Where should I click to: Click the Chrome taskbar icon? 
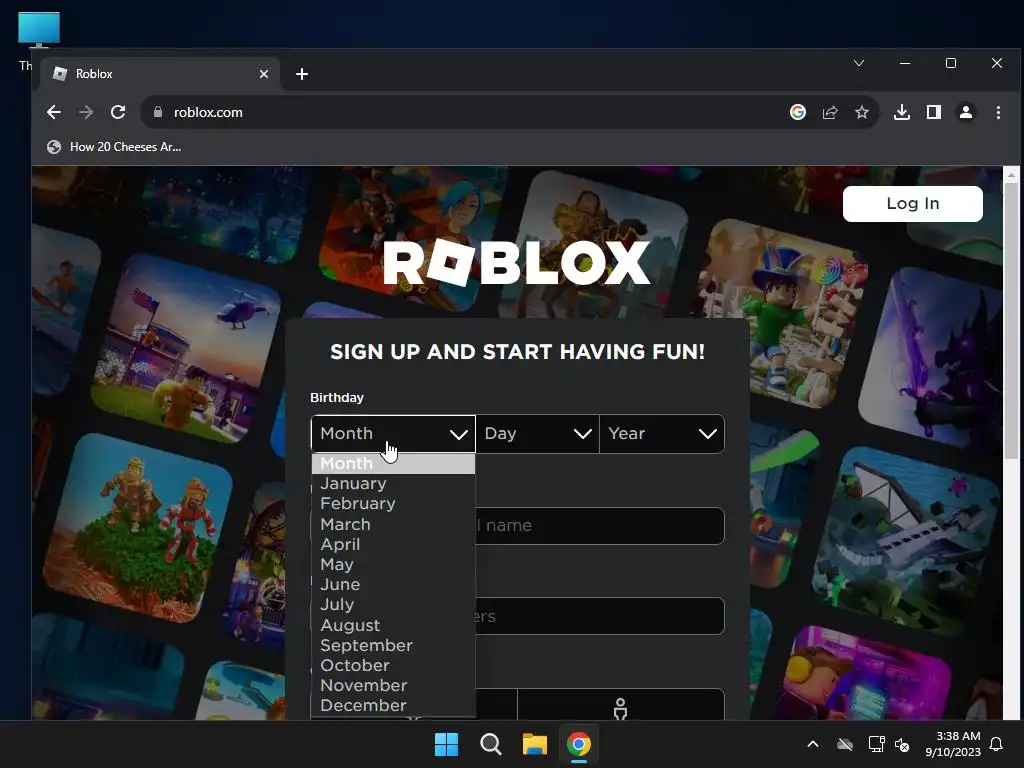click(x=579, y=744)
